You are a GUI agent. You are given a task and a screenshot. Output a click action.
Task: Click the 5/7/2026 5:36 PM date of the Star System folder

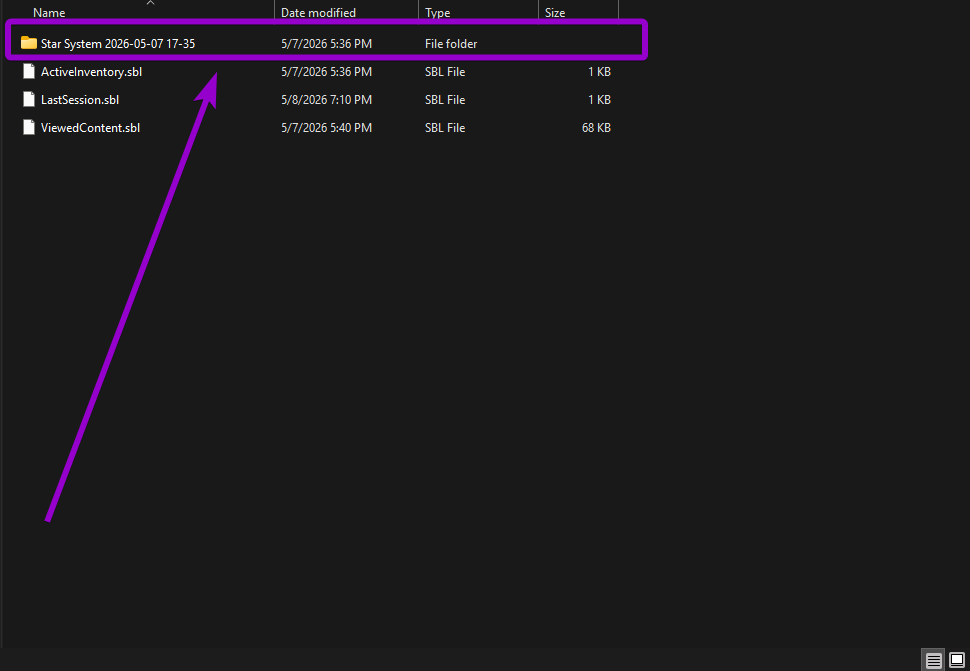pyautogui.click(x=327, y=43)
